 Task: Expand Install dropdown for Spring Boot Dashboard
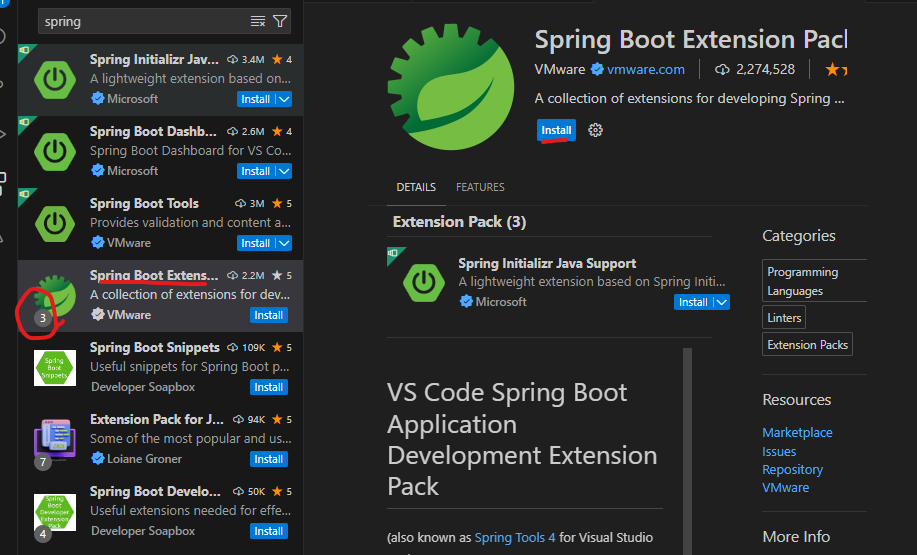tap(284, 171)
